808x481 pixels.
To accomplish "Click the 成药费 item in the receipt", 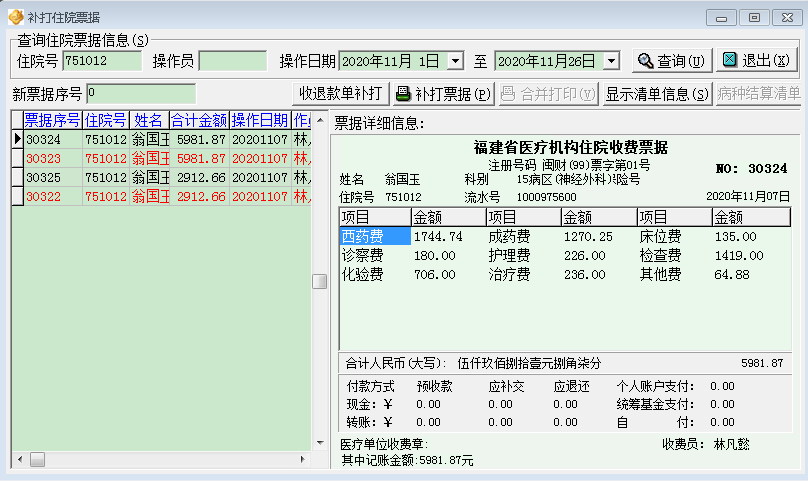I will click(509, 236).
